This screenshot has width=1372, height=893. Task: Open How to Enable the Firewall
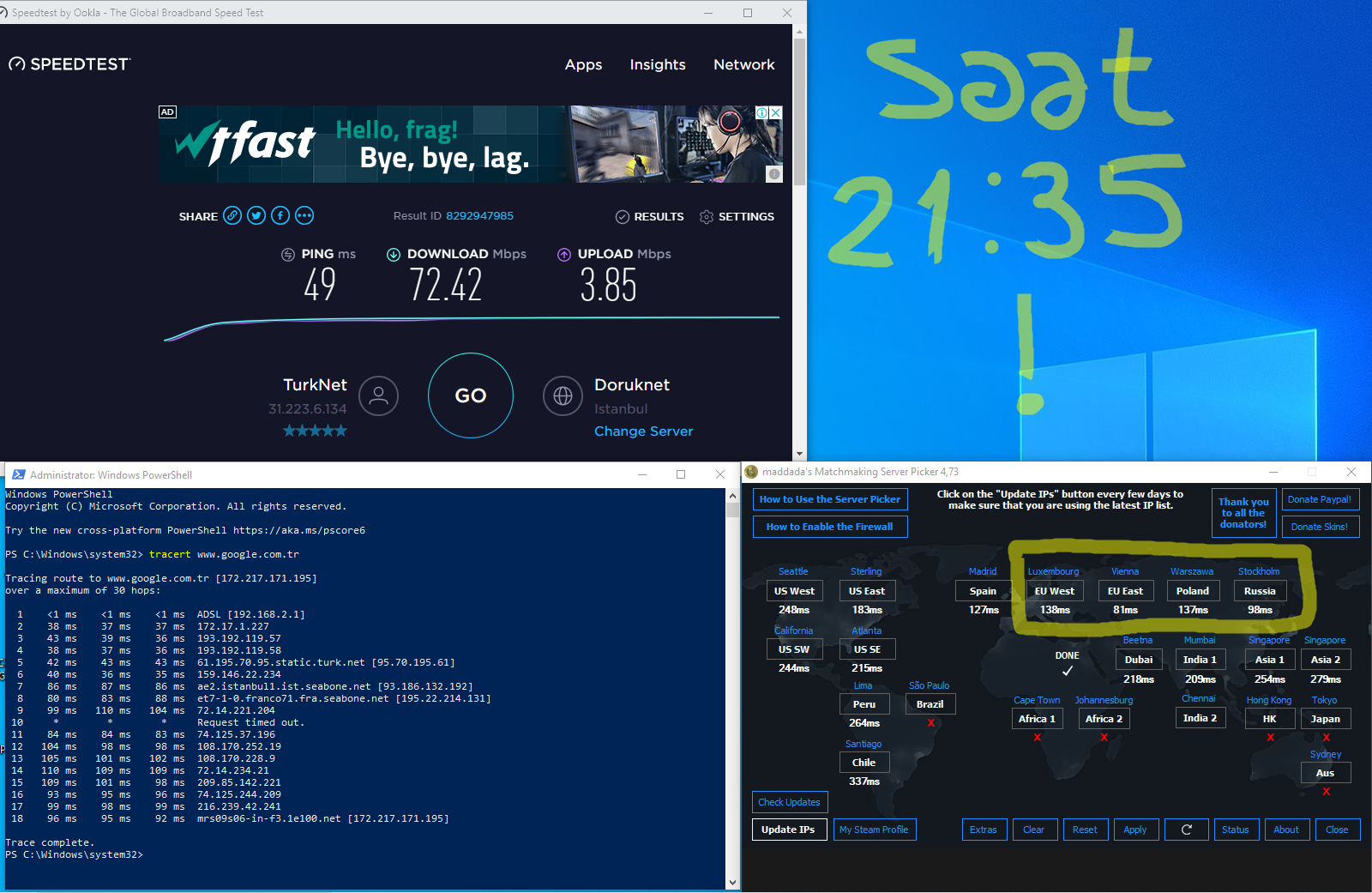click(830, 527)
